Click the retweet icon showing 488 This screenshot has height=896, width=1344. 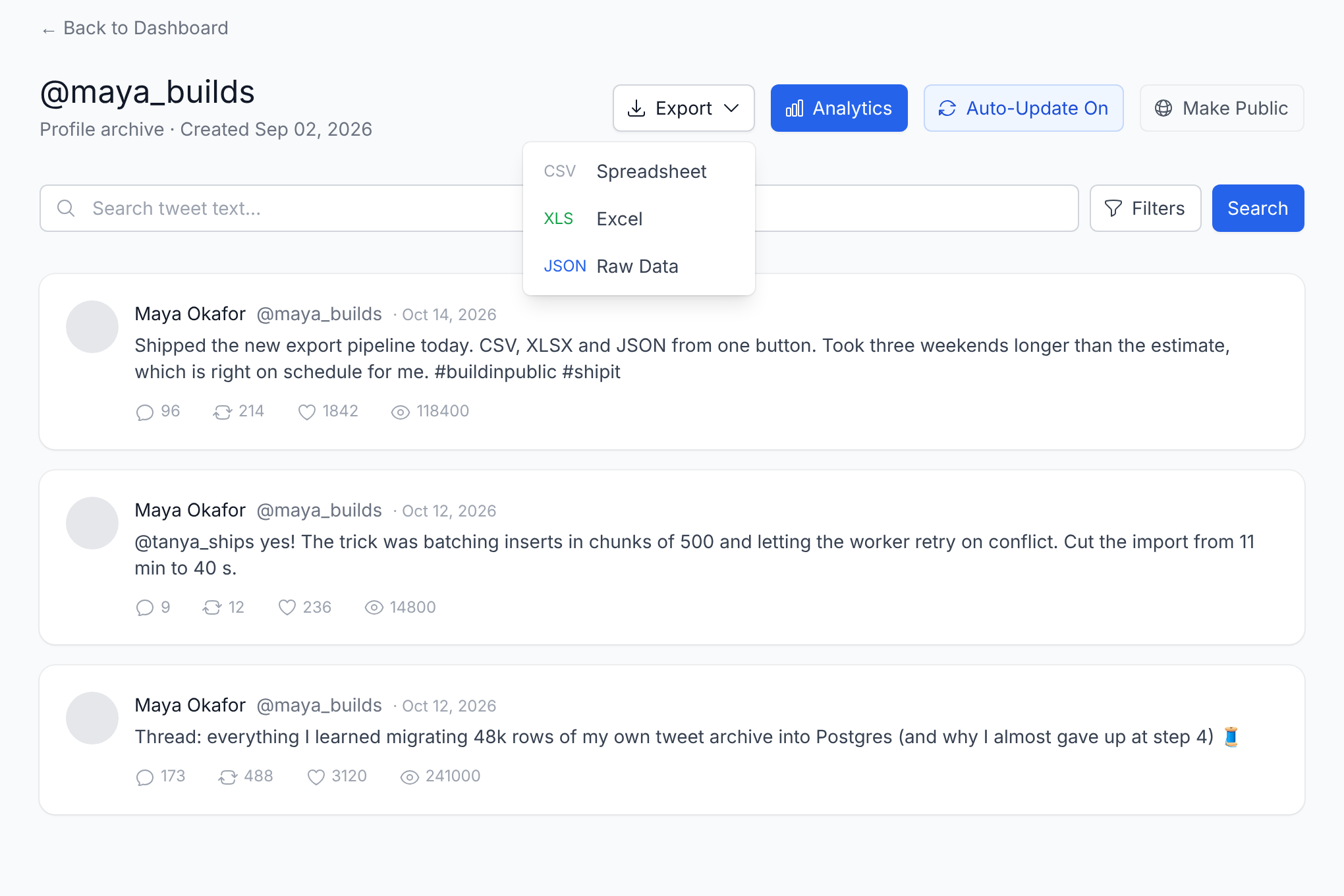coord(228,777)
